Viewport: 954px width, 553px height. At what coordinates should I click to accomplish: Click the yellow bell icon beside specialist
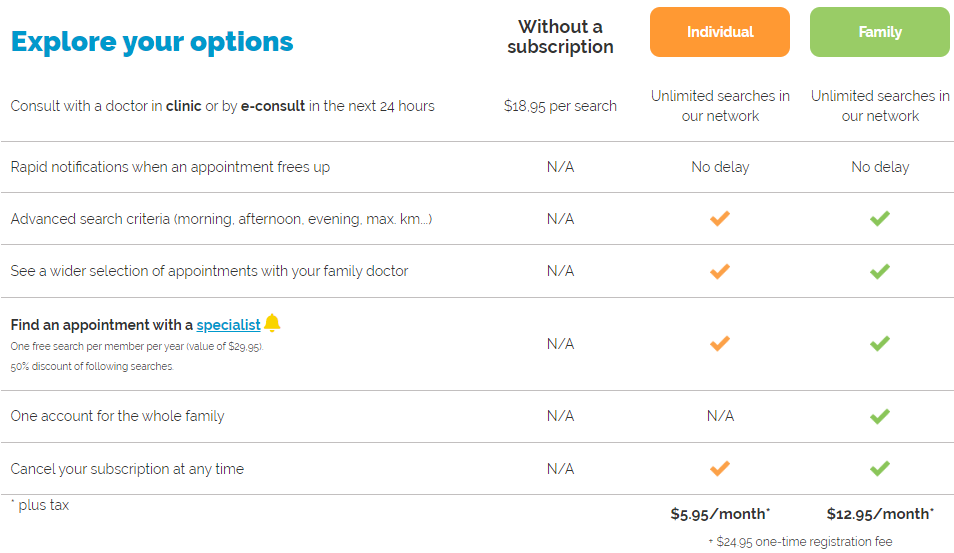coord(272,323)
